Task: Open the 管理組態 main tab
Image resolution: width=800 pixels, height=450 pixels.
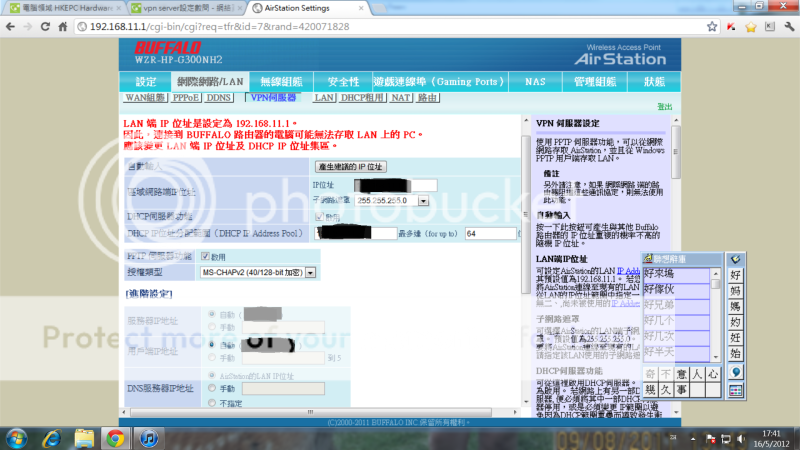Action: [x=595, y=82]
